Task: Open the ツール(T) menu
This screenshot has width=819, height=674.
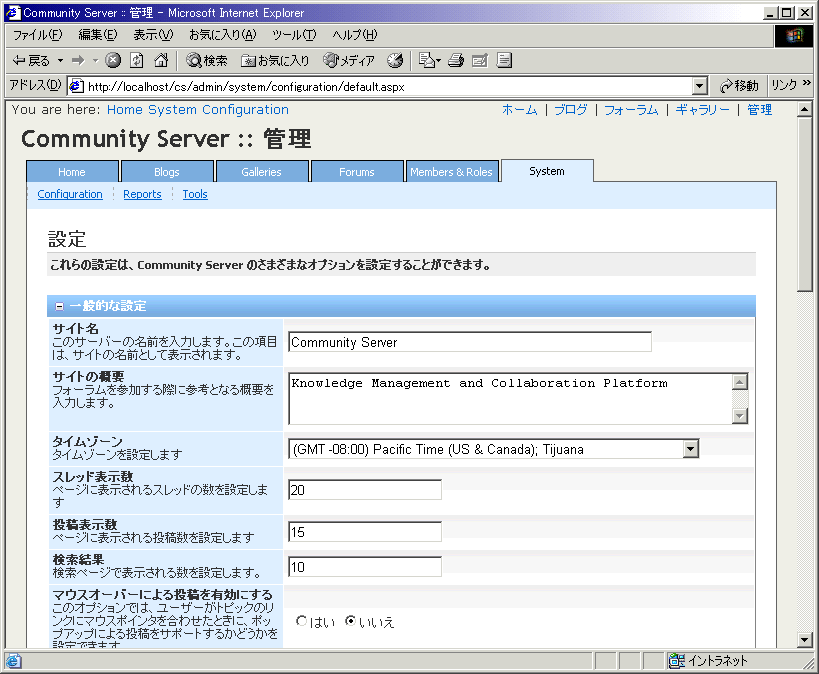Action: pyautogui.click(x=294, y=35)
